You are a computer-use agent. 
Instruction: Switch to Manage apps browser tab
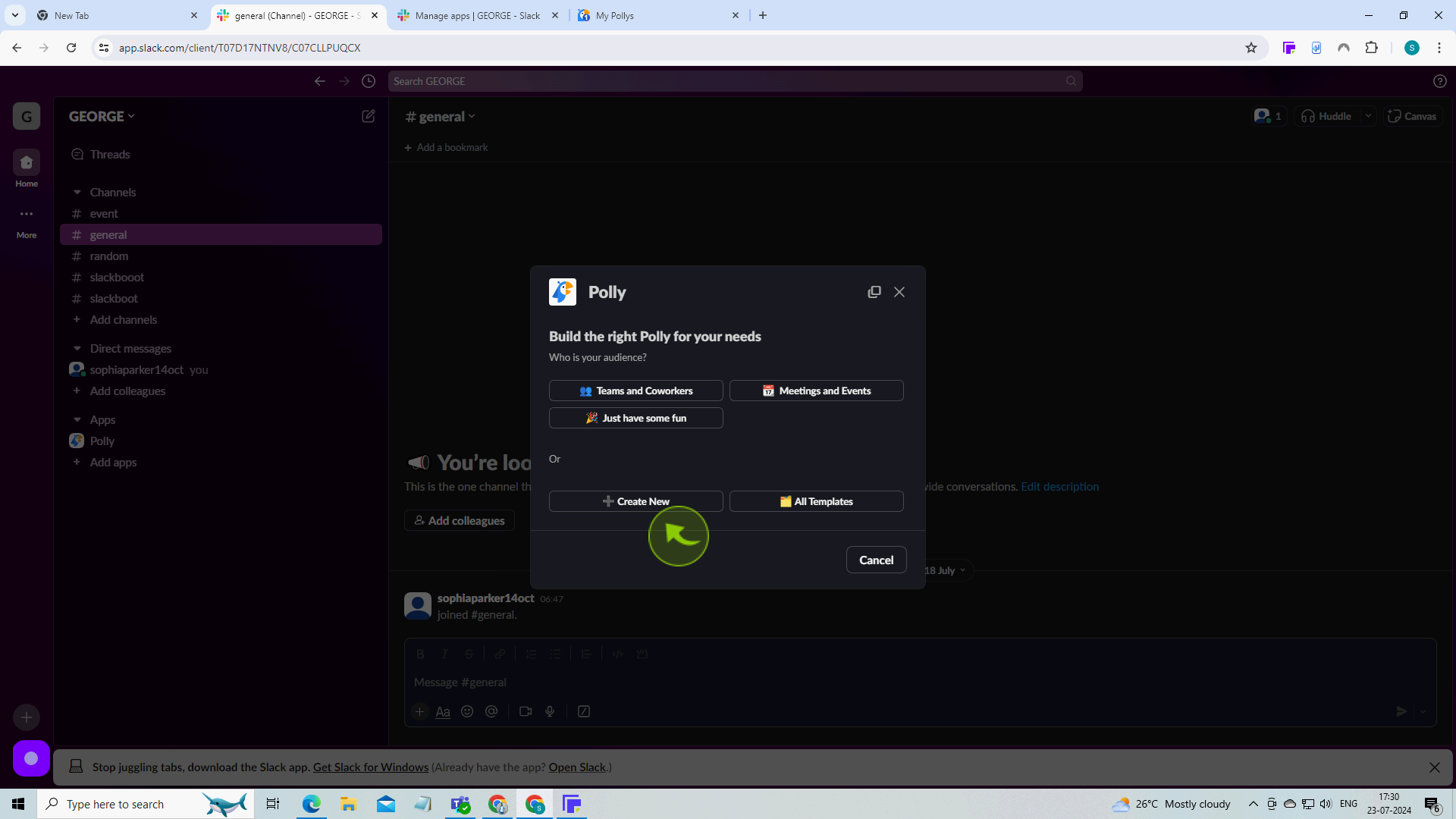click(478, 15)
